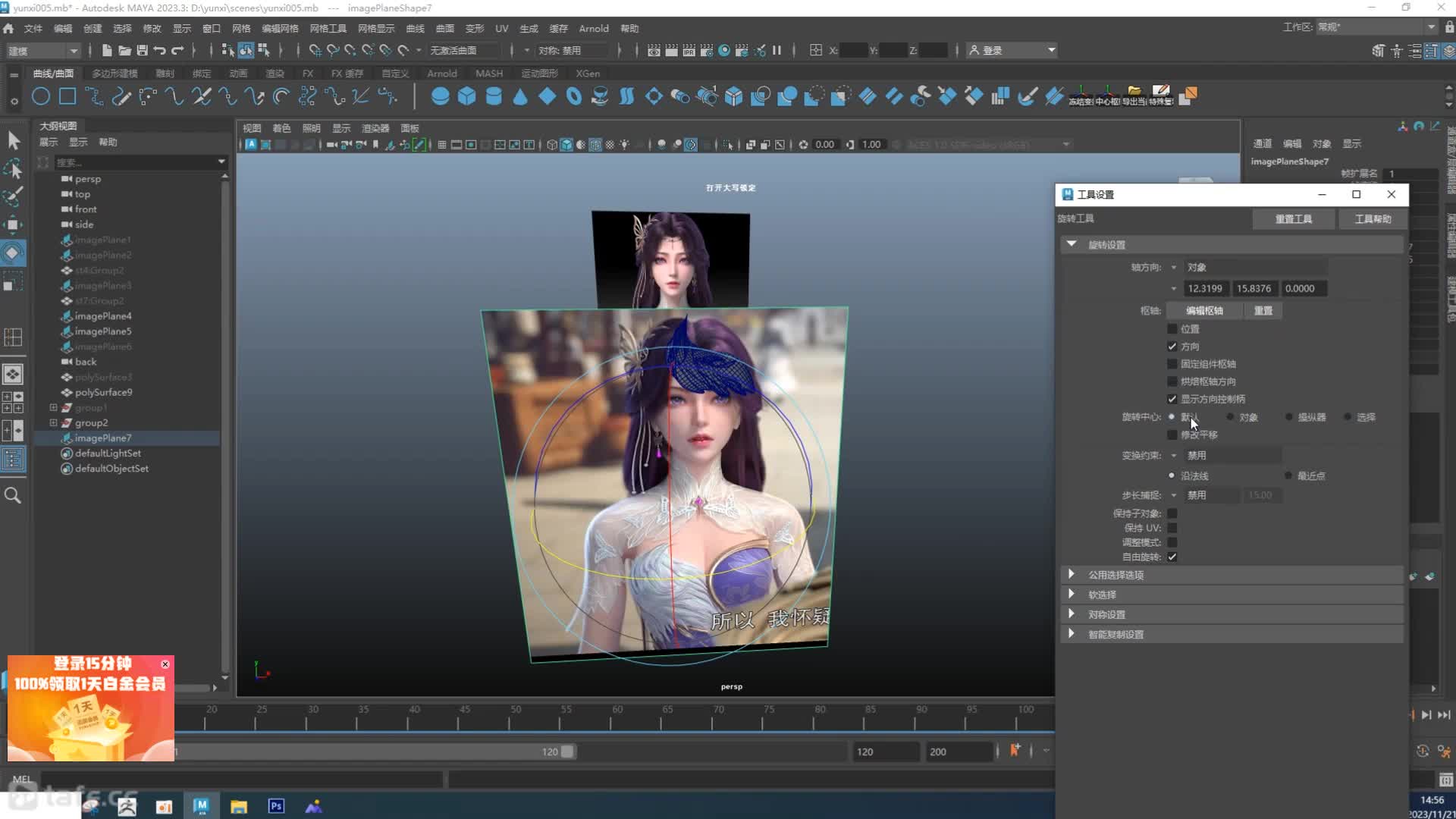
Task: Click the 导出当 folder shelf icon
Action: 1134,95
